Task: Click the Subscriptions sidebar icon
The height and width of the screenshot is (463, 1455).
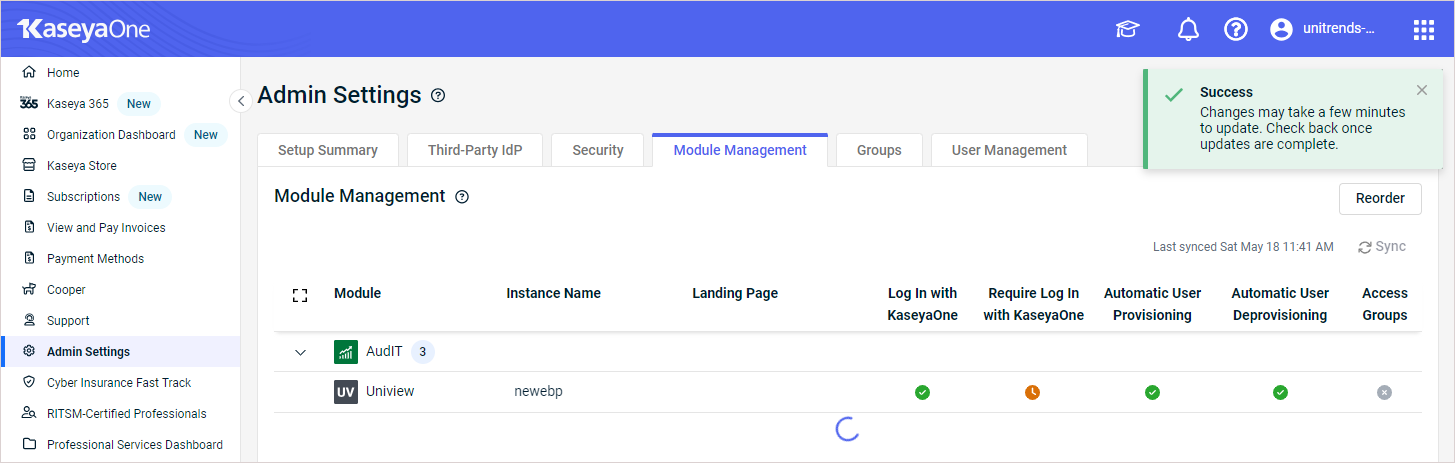Action: point(29,196)
